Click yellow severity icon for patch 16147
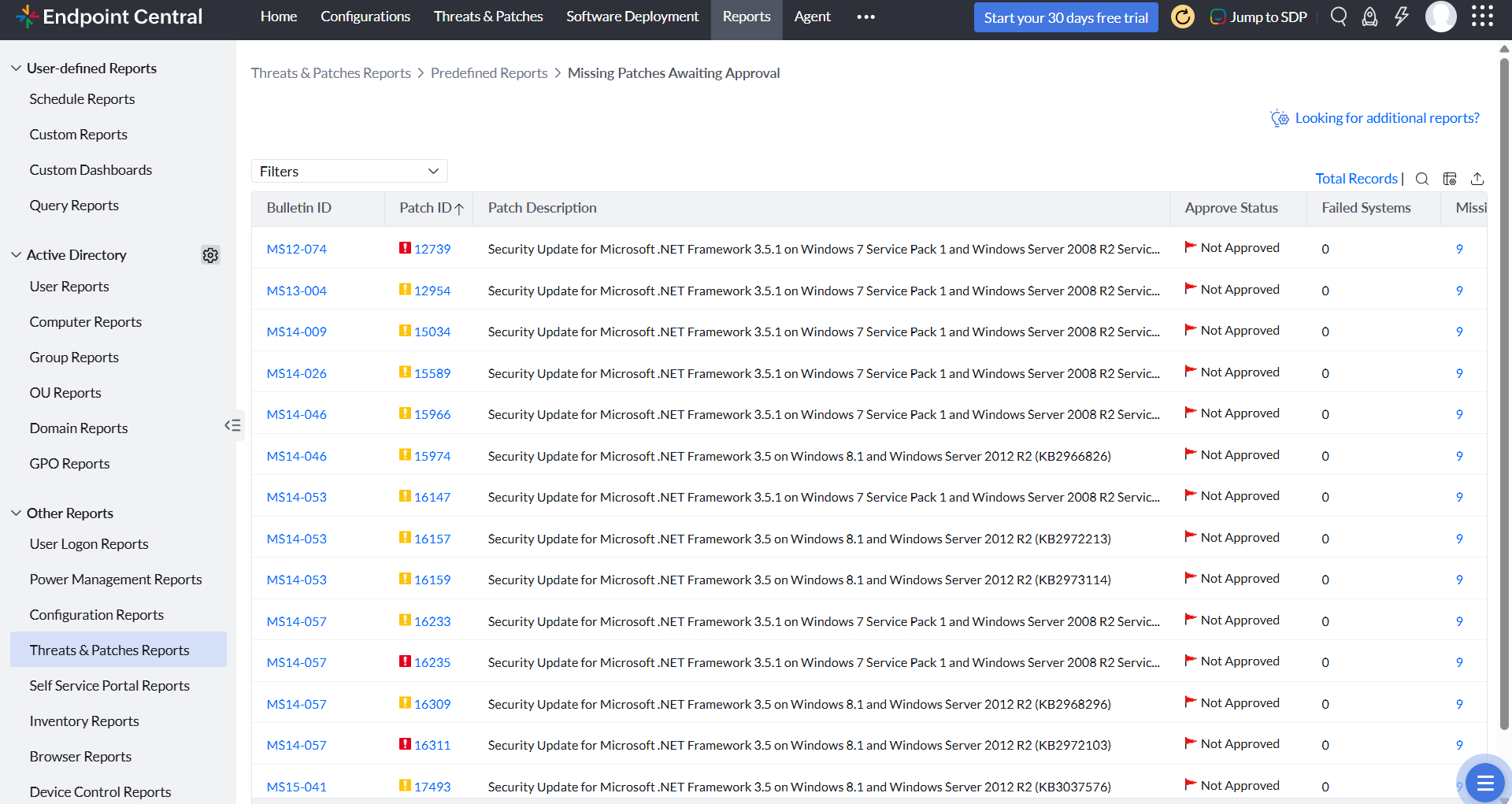The width and height of the screenshot is (1512, 804). [405, 496]
